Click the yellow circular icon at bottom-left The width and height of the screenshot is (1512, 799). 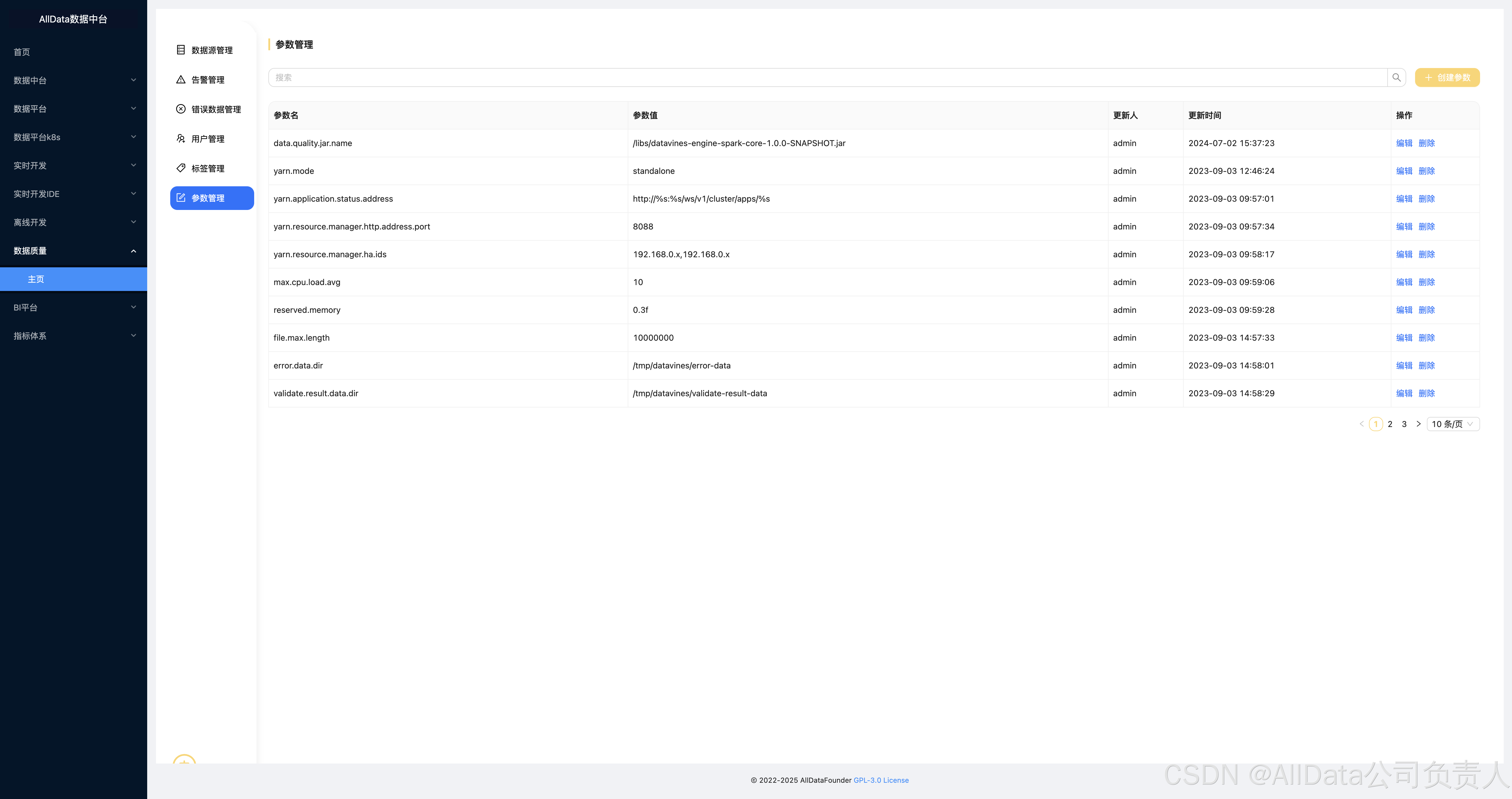click(184, 760)
